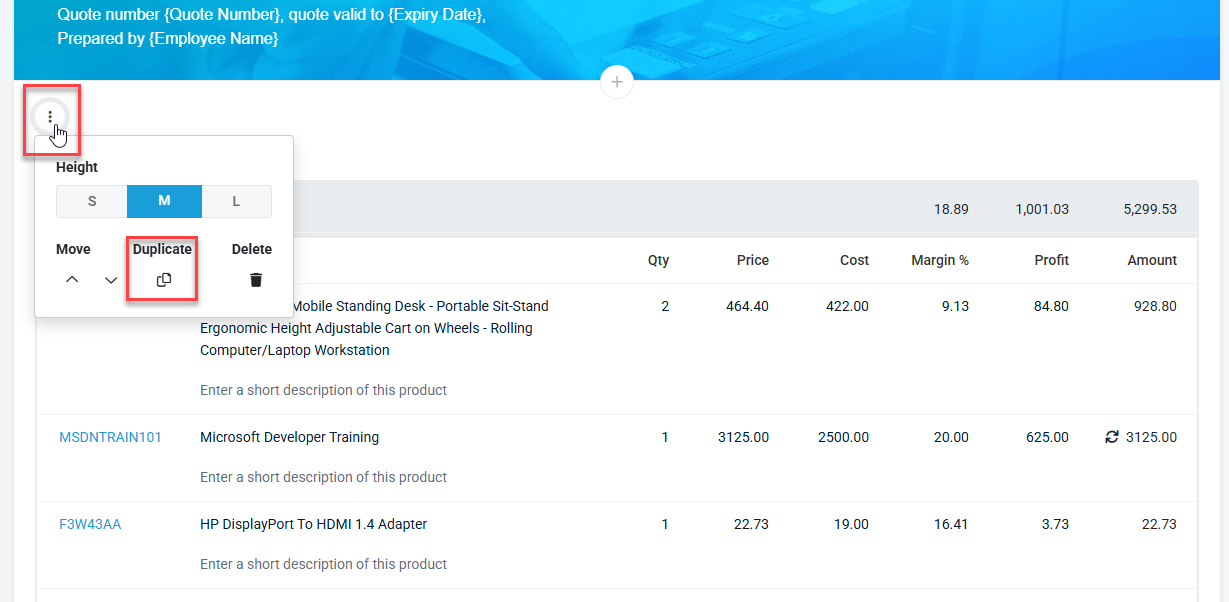Move the section up with the arrow
This screenshot has height=602, width=1229.
point(72,280)
